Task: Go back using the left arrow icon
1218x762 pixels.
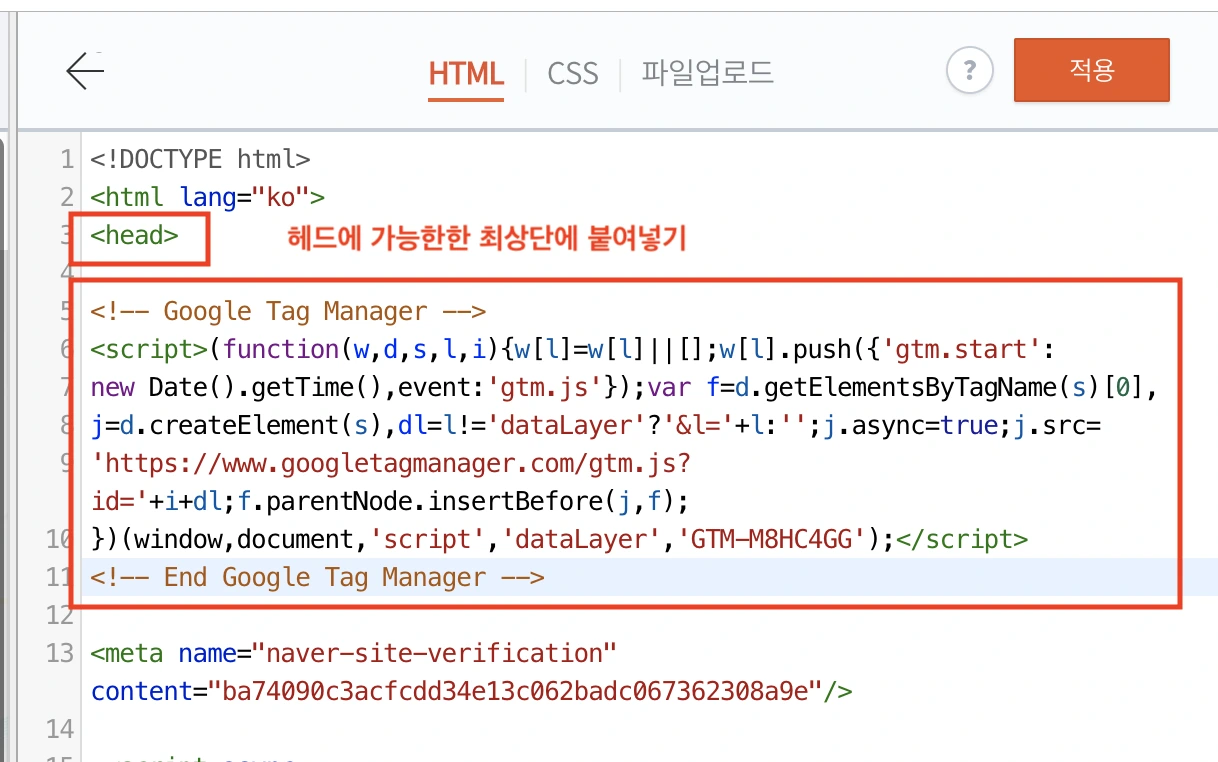Action: (x=85, y=71)
